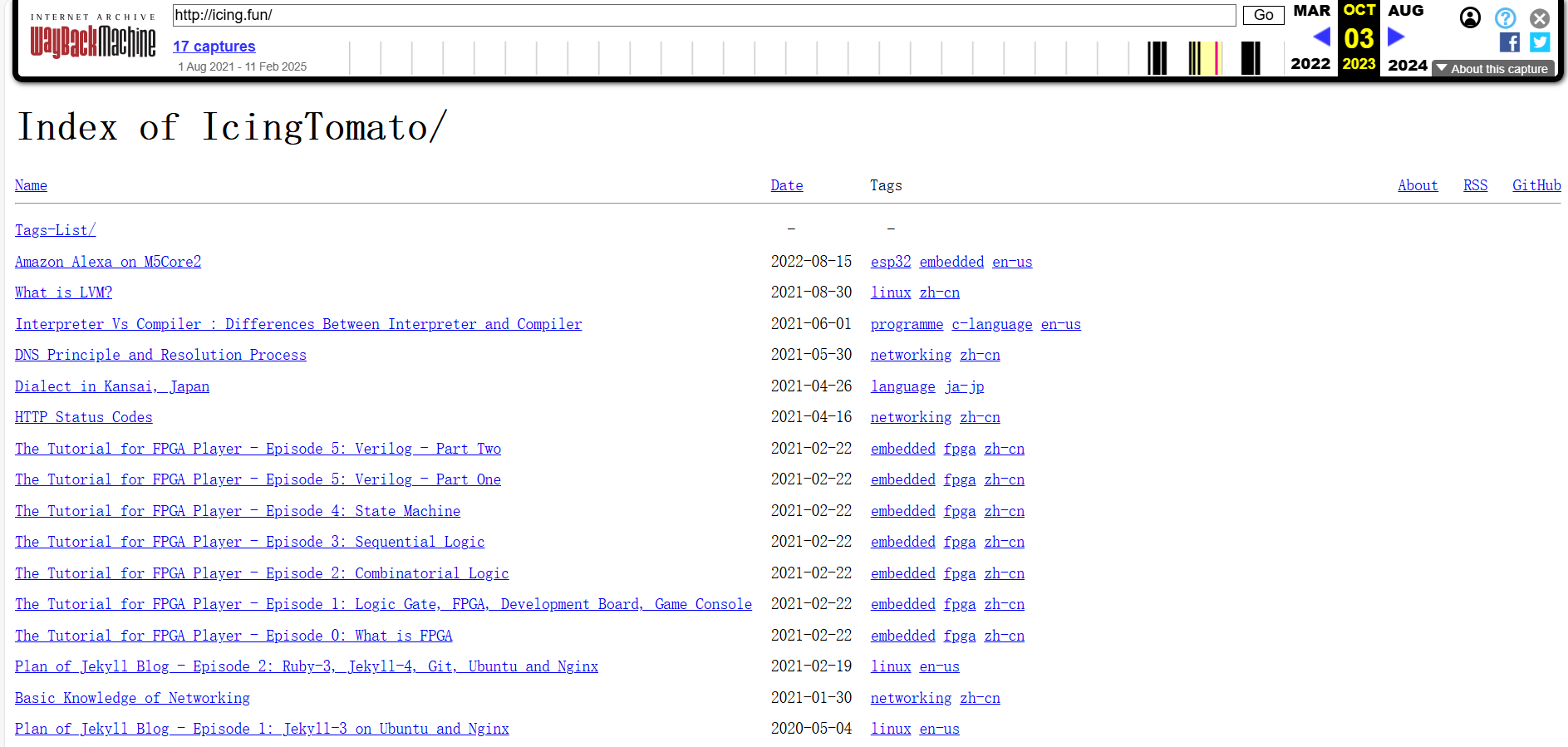This screenshot has width=1568, height=747.
Task: Click the Wayback Machine logo
Action: point(93,41)
